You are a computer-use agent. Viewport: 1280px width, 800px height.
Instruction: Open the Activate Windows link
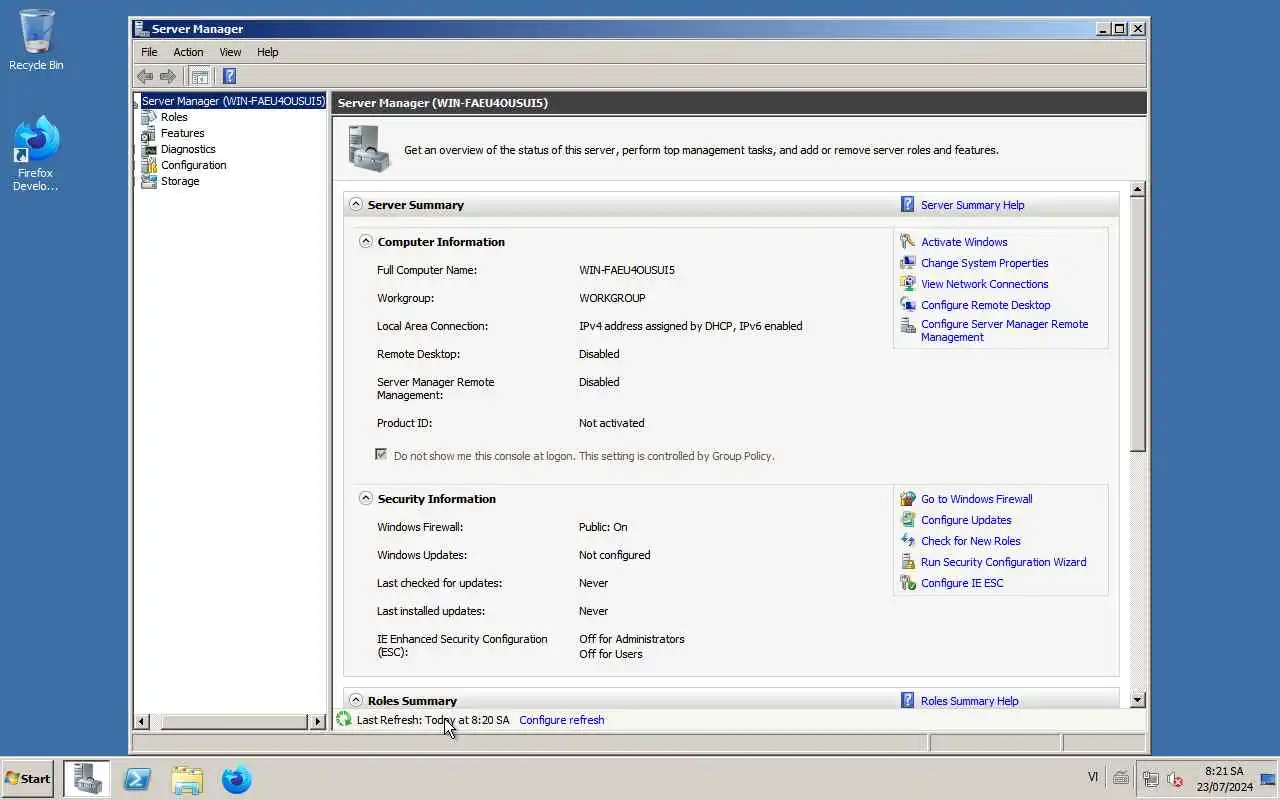(964, 242)
